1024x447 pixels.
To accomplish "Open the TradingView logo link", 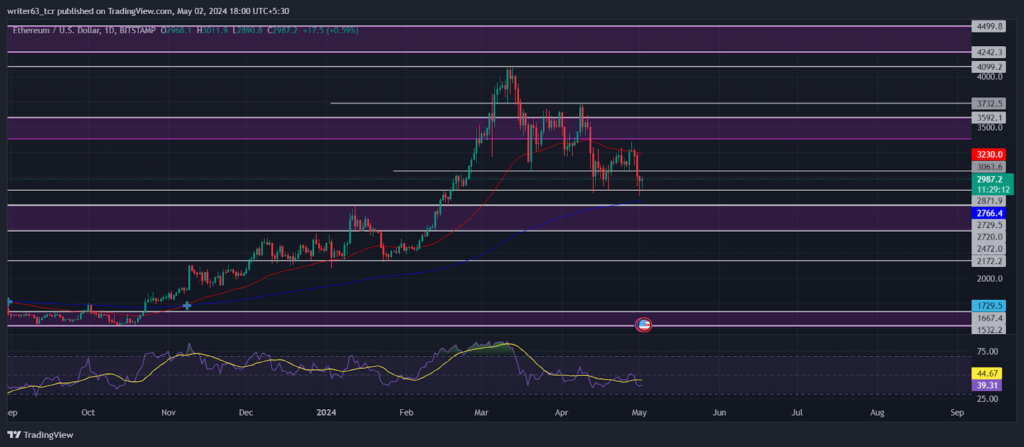I will [x=40, y=435].
